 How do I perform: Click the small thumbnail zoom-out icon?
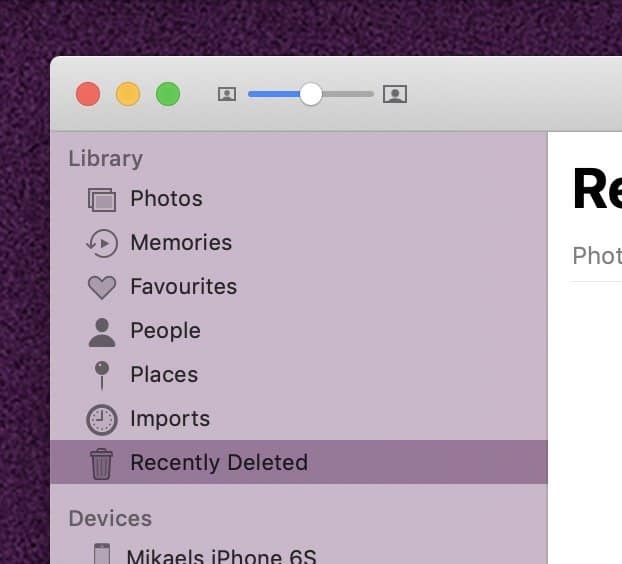[227, 94]
